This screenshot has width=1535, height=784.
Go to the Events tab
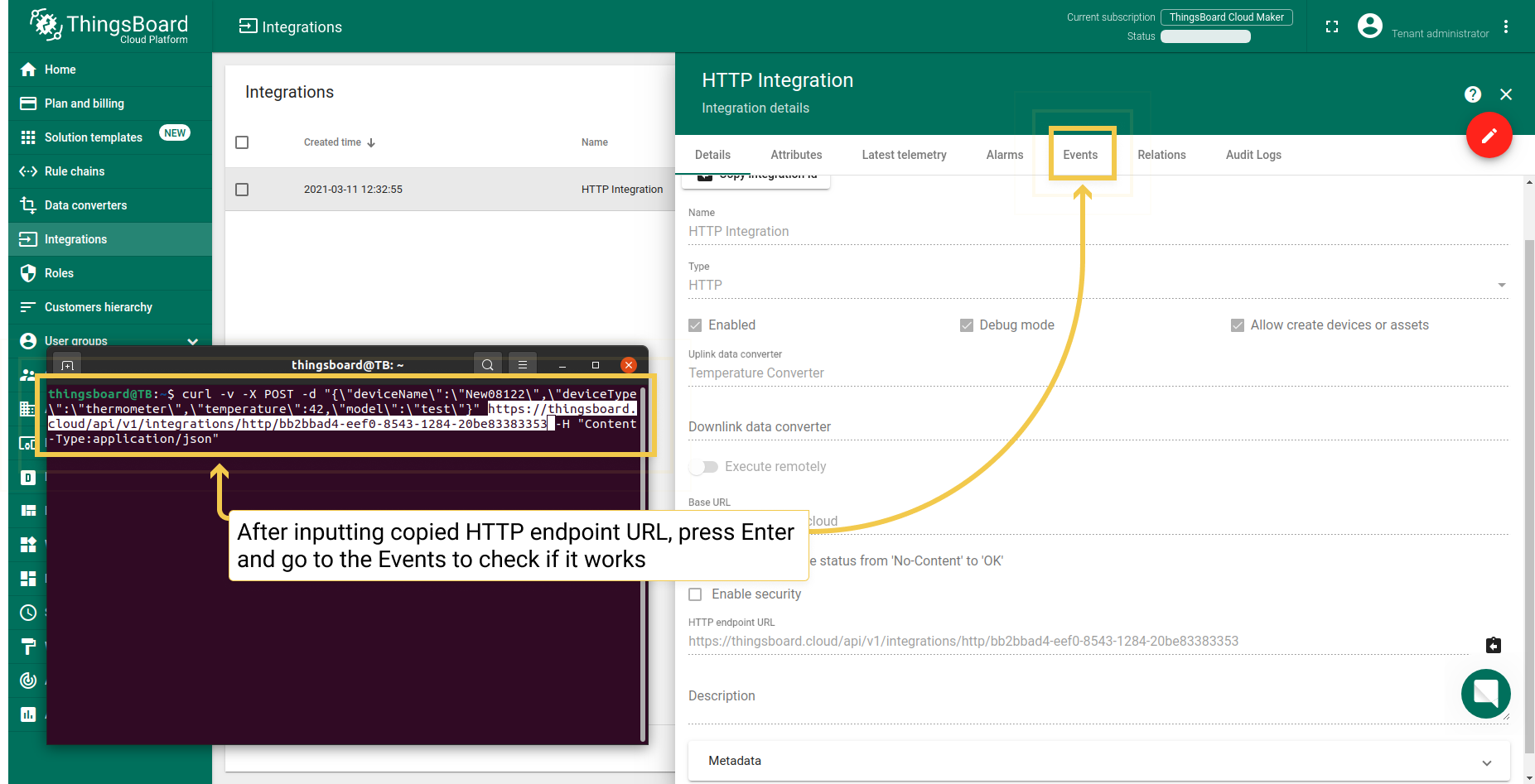(x=1080, y=155)
